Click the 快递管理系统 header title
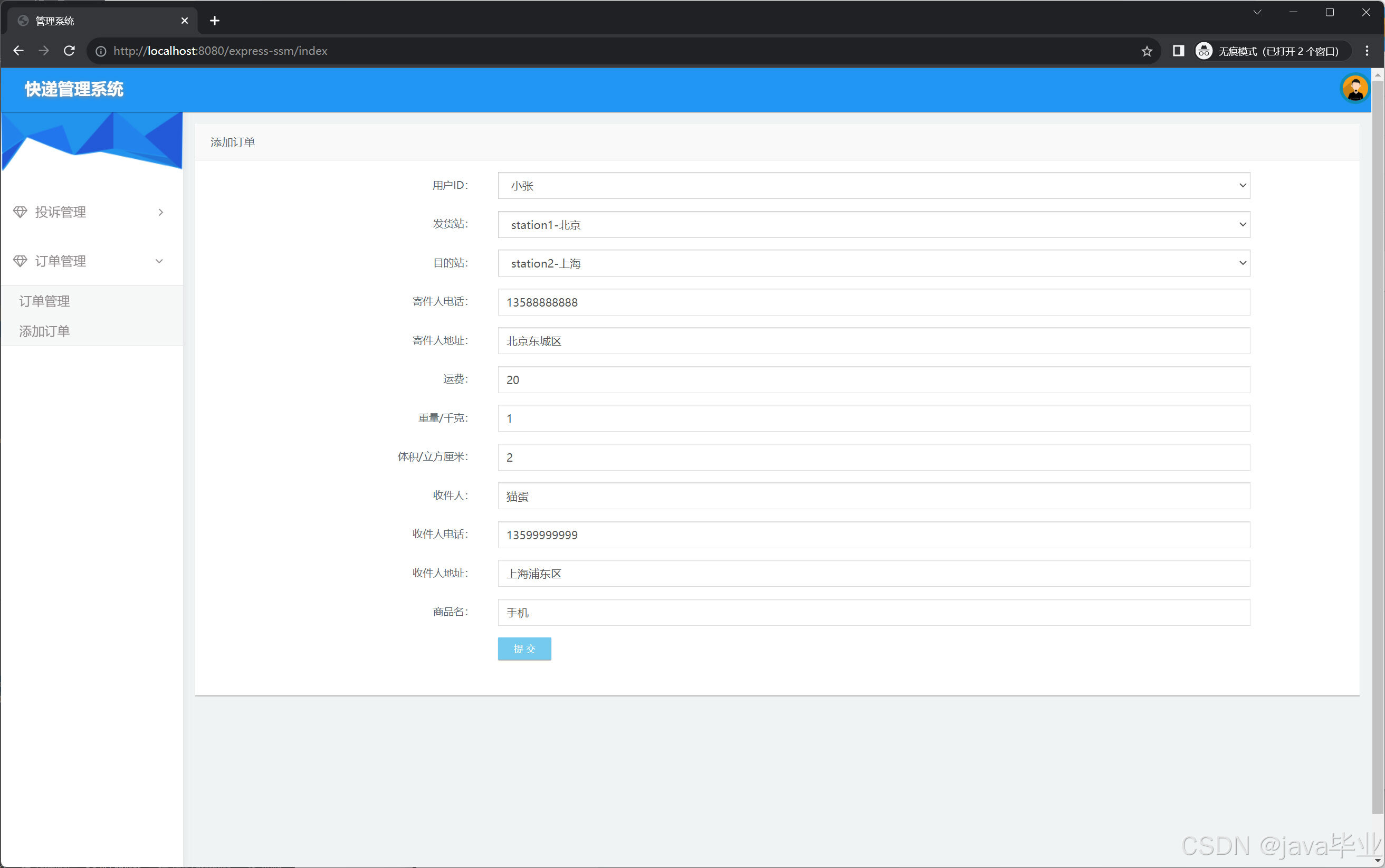The image size is (1385, 868). coord(74,89)
